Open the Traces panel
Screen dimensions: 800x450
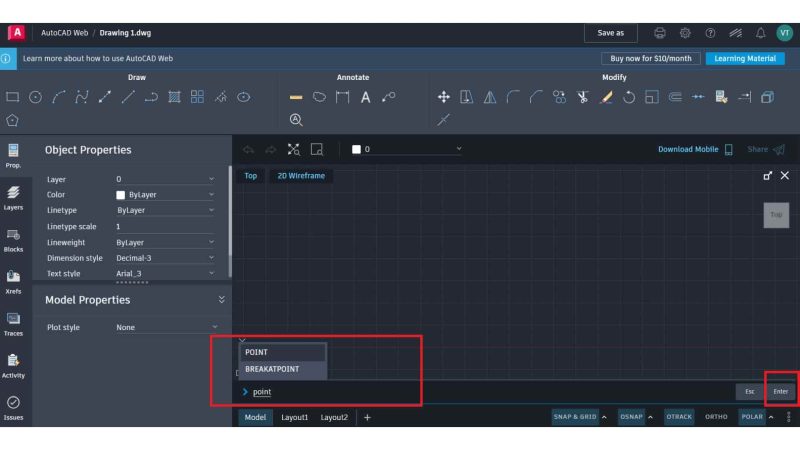[x=13, y=324]
